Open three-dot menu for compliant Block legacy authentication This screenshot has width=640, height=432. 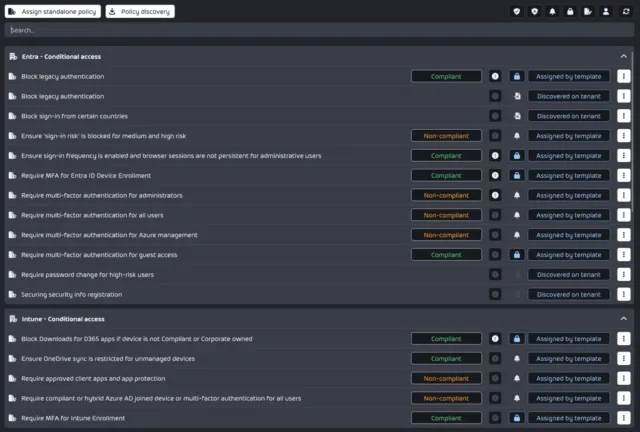click(x=623, y=76)
